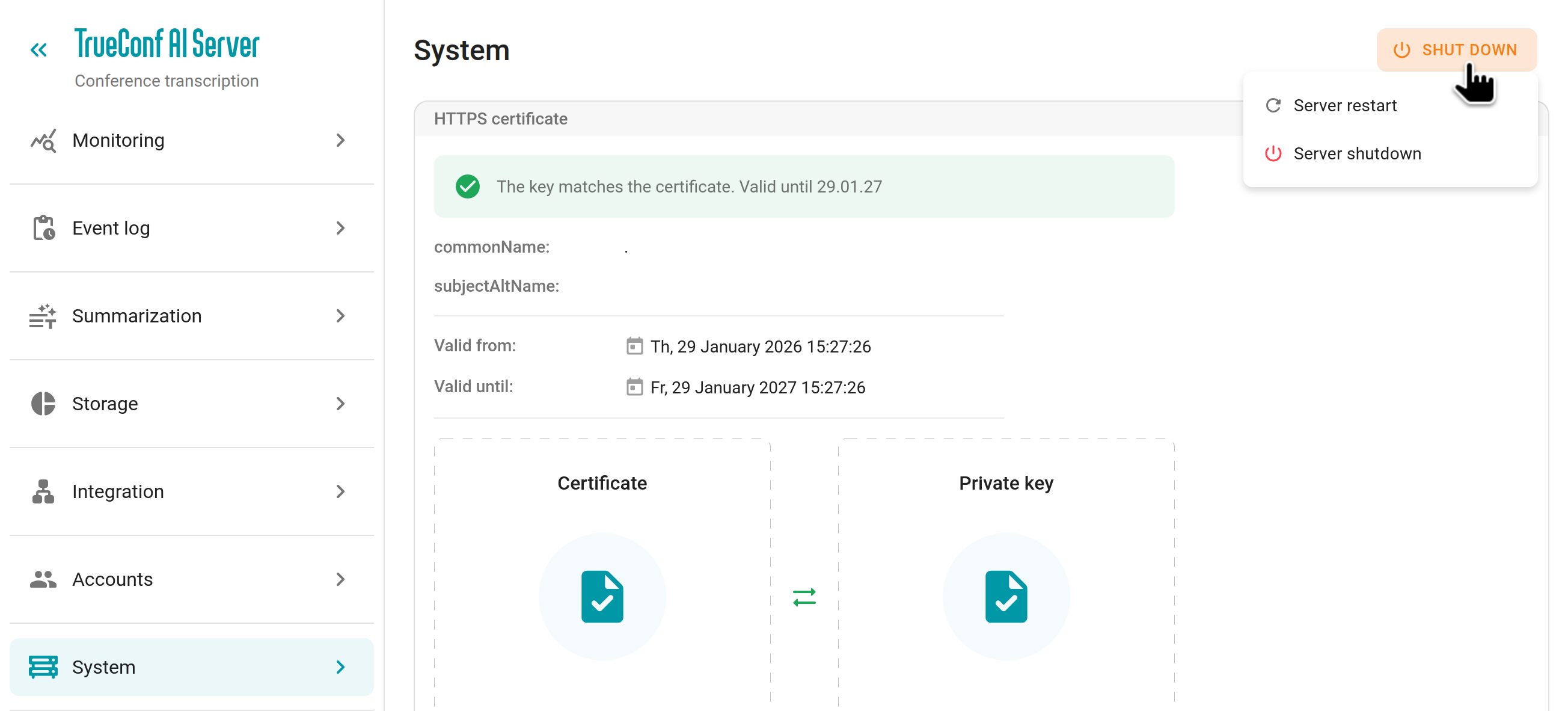Expand the Summarization section chevron
The image size is (1568, 711).
(341, 316)
